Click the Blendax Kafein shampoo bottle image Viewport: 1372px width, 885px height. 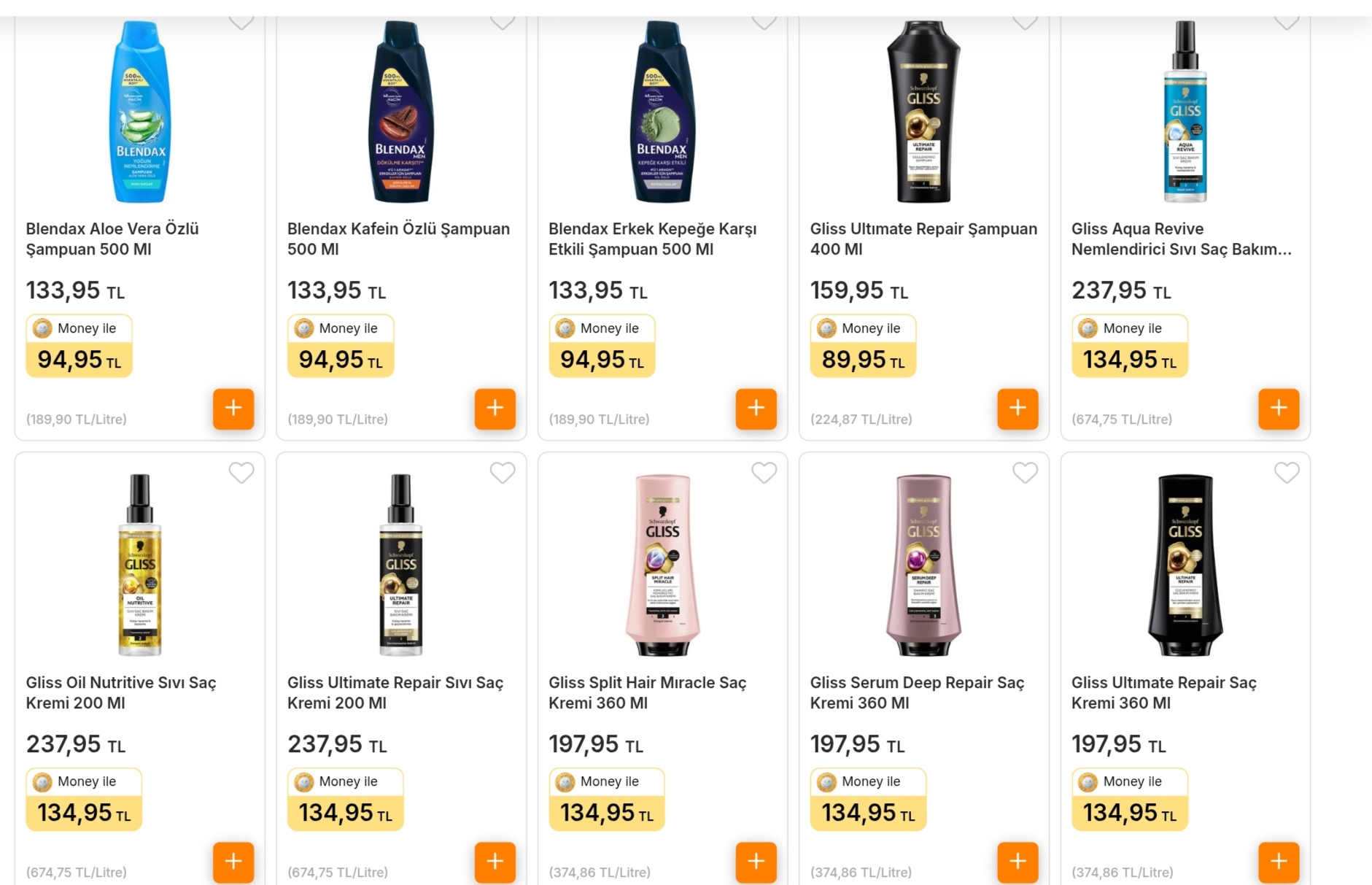[x=400, y=112]
